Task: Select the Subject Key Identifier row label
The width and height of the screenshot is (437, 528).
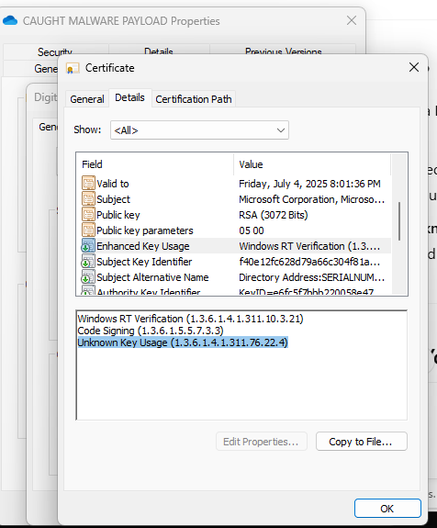Action: pos(144,262)
